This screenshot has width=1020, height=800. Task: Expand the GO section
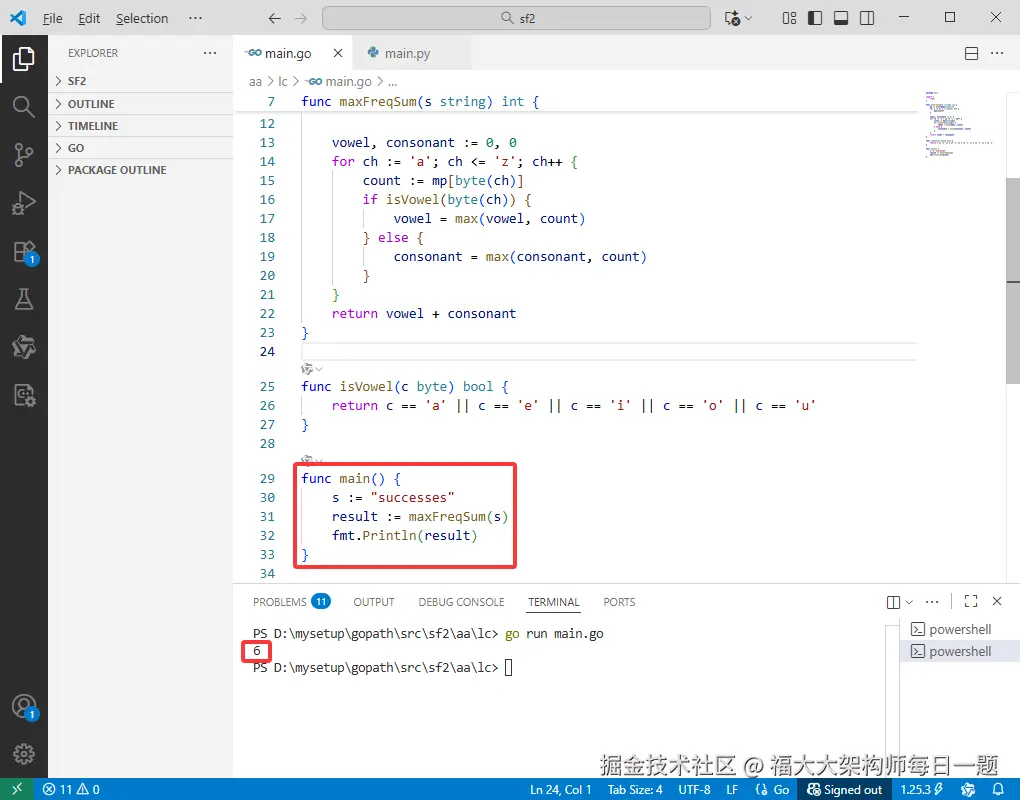point(141,148)
